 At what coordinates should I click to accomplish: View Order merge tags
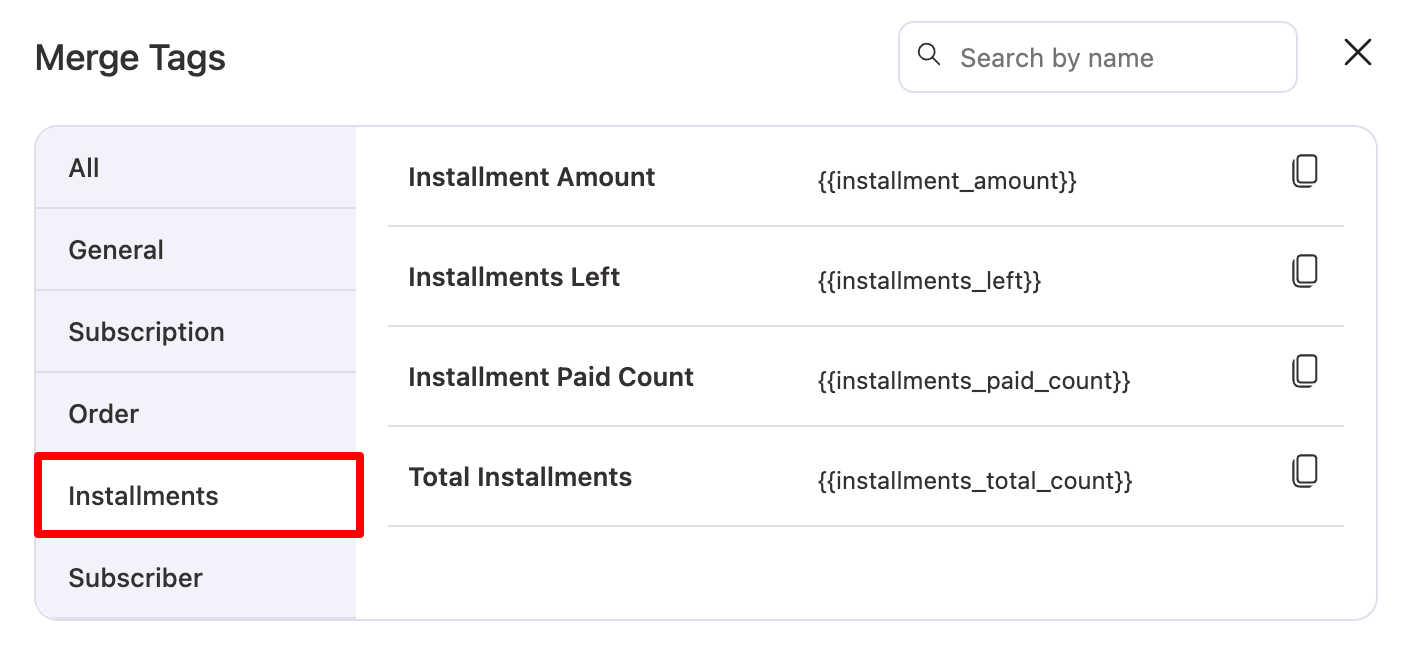pyautogui.click(x=103, y=413)
